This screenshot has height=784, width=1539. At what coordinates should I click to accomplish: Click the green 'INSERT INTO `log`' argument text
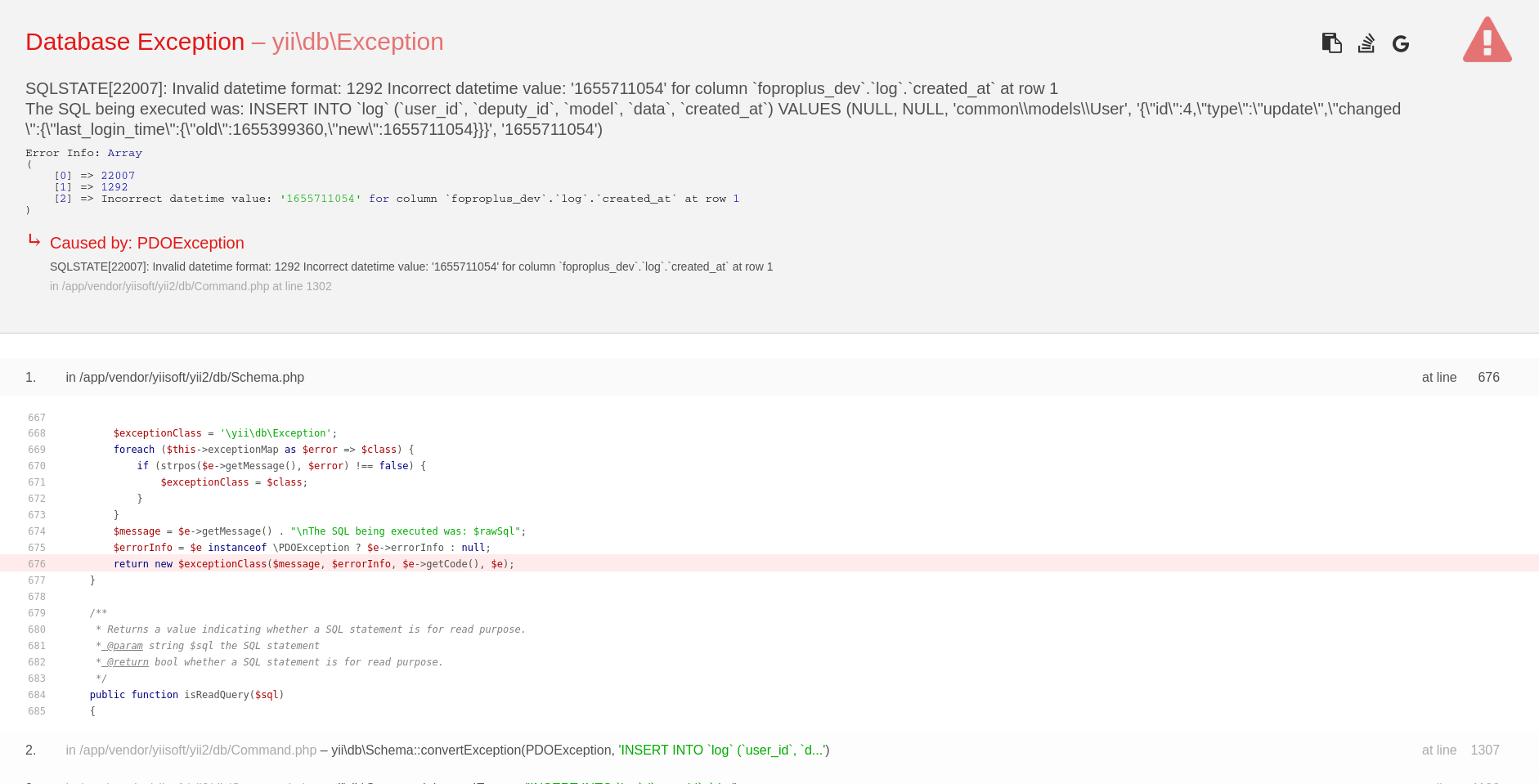pos(724,750)
